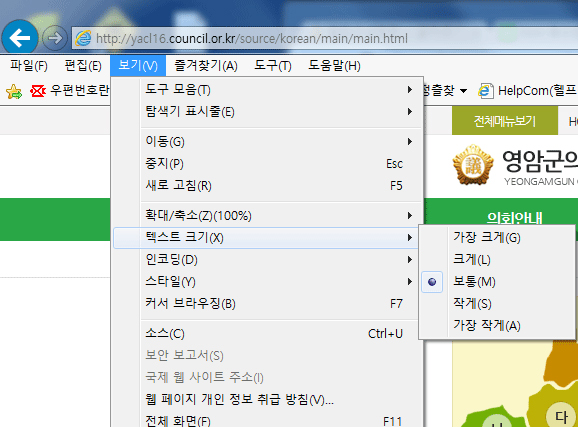
Task: Open the 즐겨찾기(A) menu
Action: pyautogui.click(x=206, y=66)
